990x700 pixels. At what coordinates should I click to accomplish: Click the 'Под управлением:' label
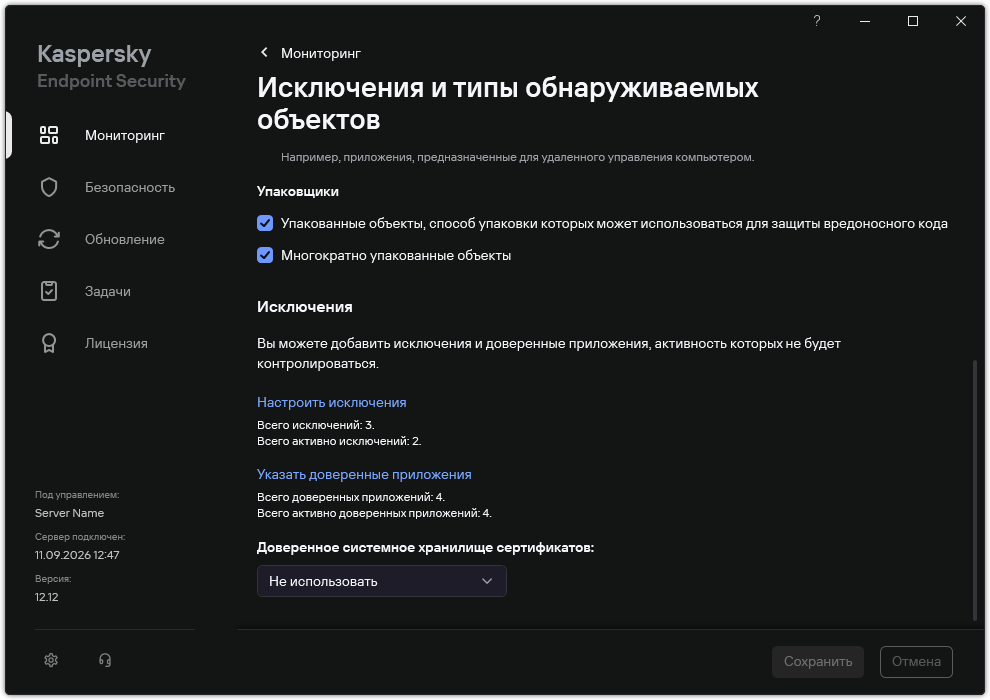77,495
